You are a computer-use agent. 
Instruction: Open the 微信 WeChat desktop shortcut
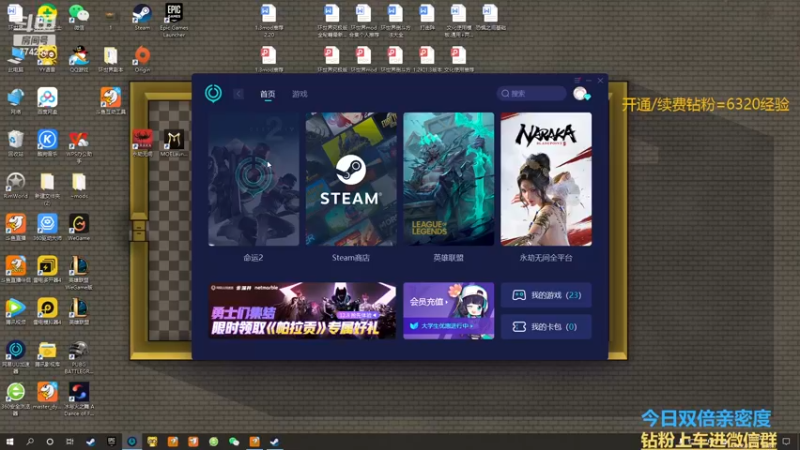click(x=79, y=17)
